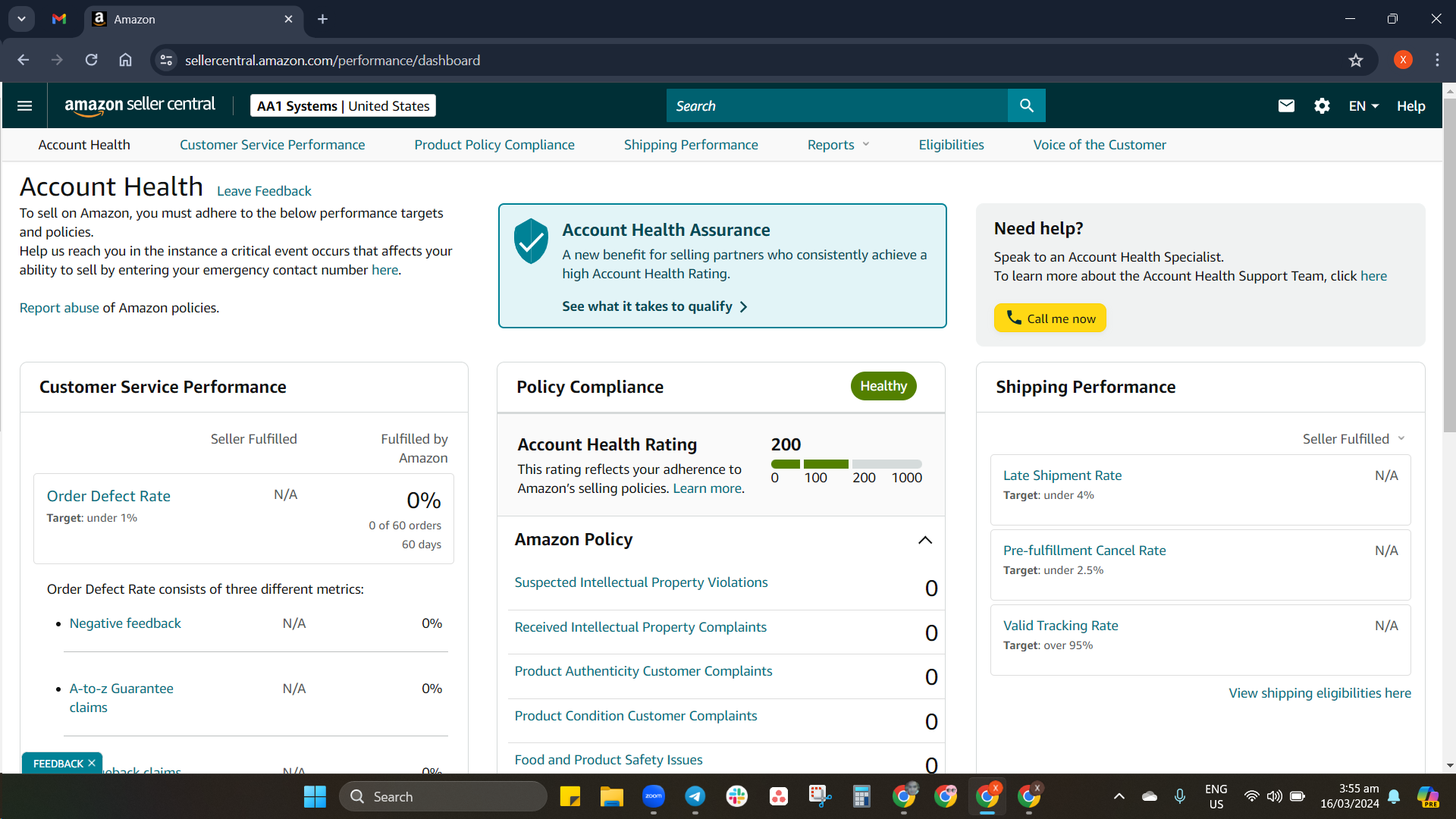Open the browser home page
The height and width of the screenshot is (819, 1456).
(125, 60)
